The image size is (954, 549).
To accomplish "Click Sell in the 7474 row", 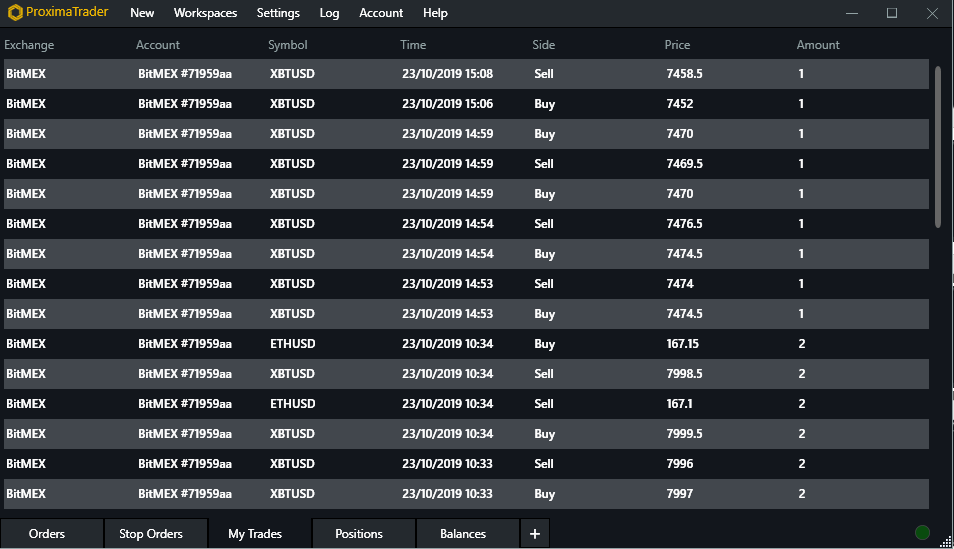I will (x=544, y=284).
